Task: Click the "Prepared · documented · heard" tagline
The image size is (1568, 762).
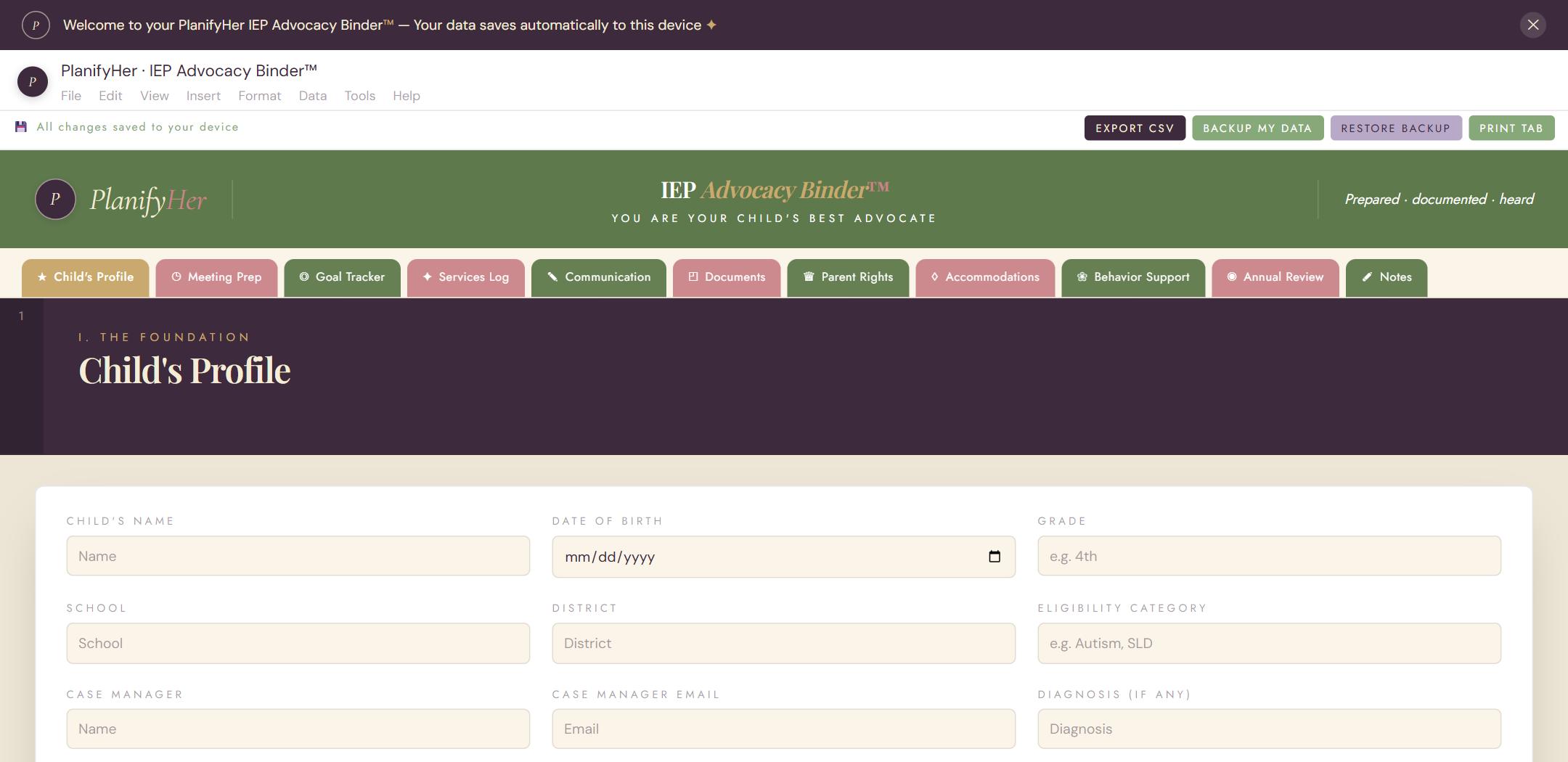Action: pos(1439,200)
